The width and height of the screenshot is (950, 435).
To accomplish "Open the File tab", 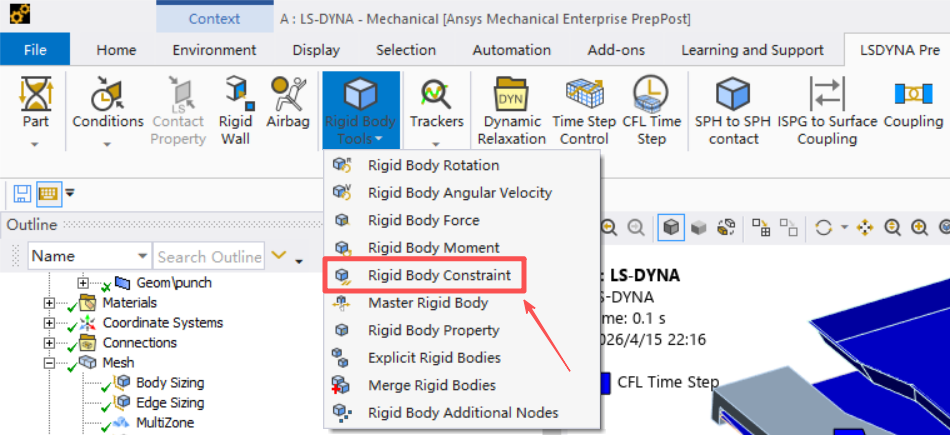I will [35, 50].
